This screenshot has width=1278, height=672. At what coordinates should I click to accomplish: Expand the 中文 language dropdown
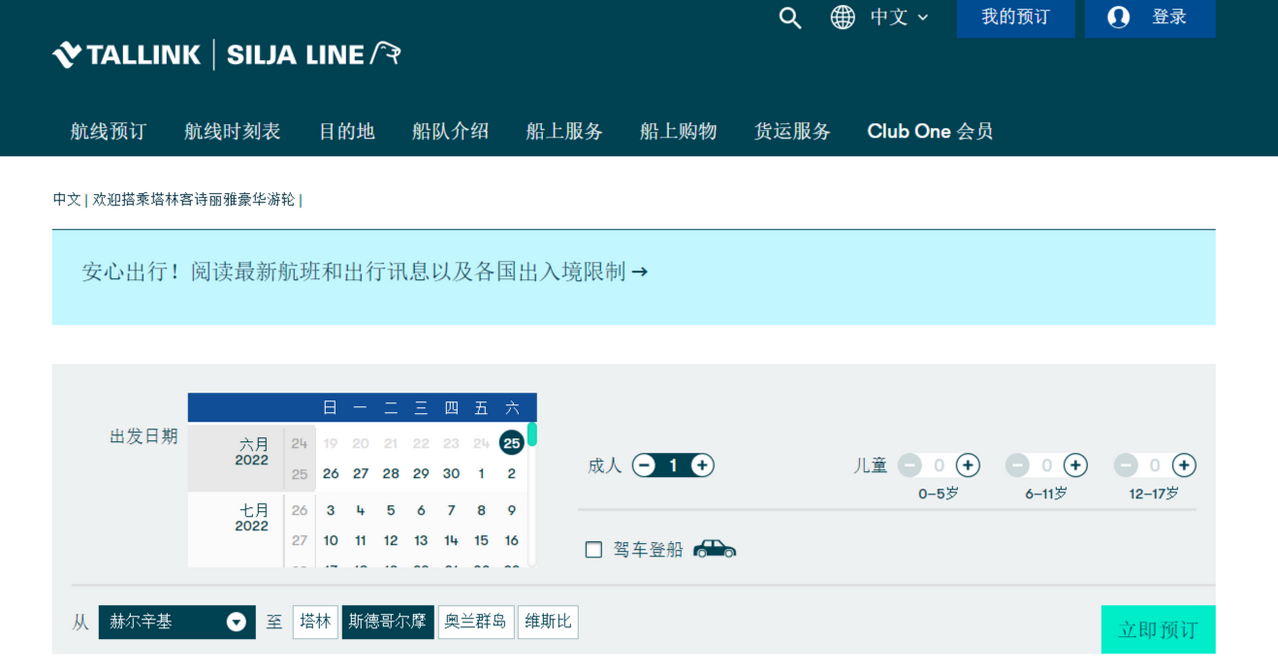point(899,17)
